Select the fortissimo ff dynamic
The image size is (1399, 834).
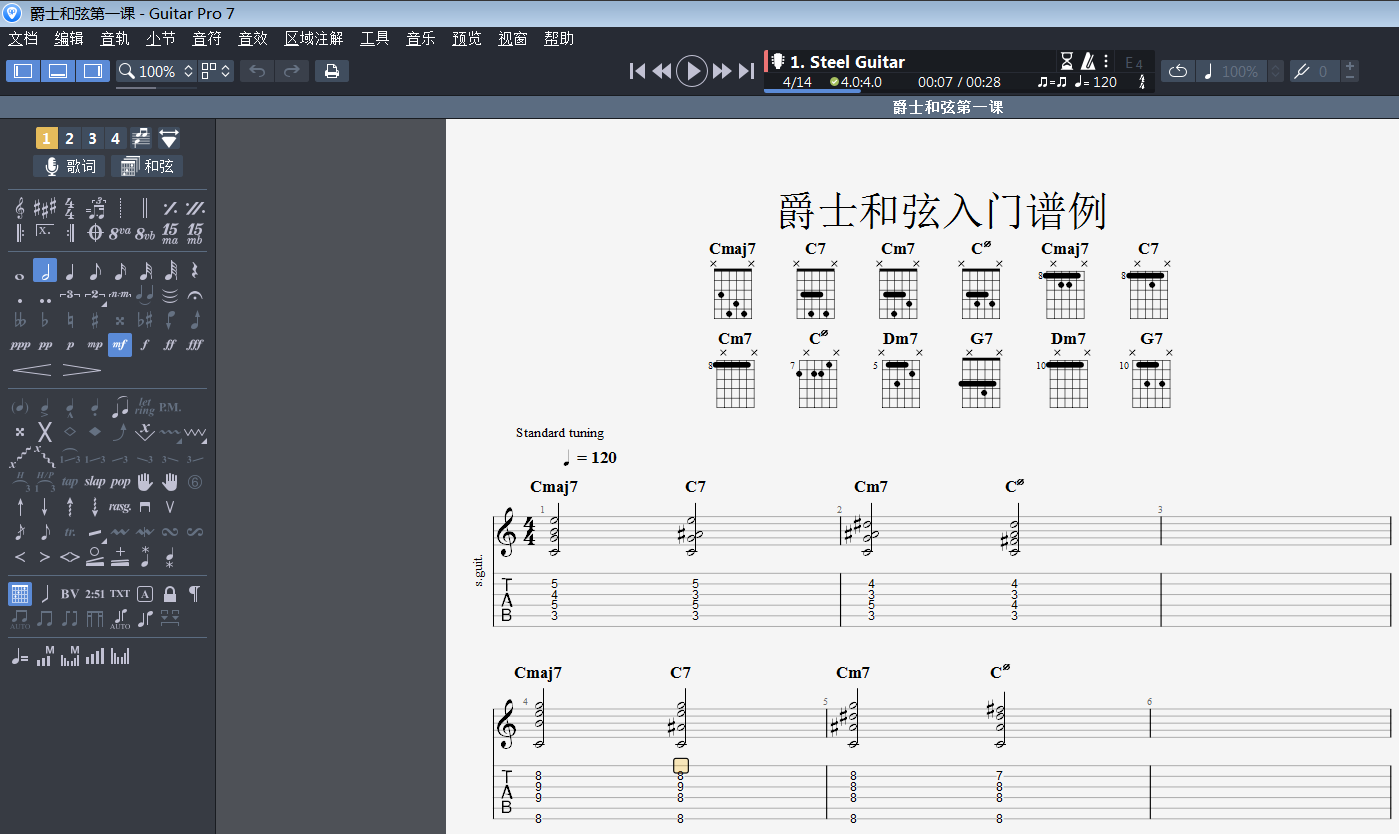(x=170, y=345)
